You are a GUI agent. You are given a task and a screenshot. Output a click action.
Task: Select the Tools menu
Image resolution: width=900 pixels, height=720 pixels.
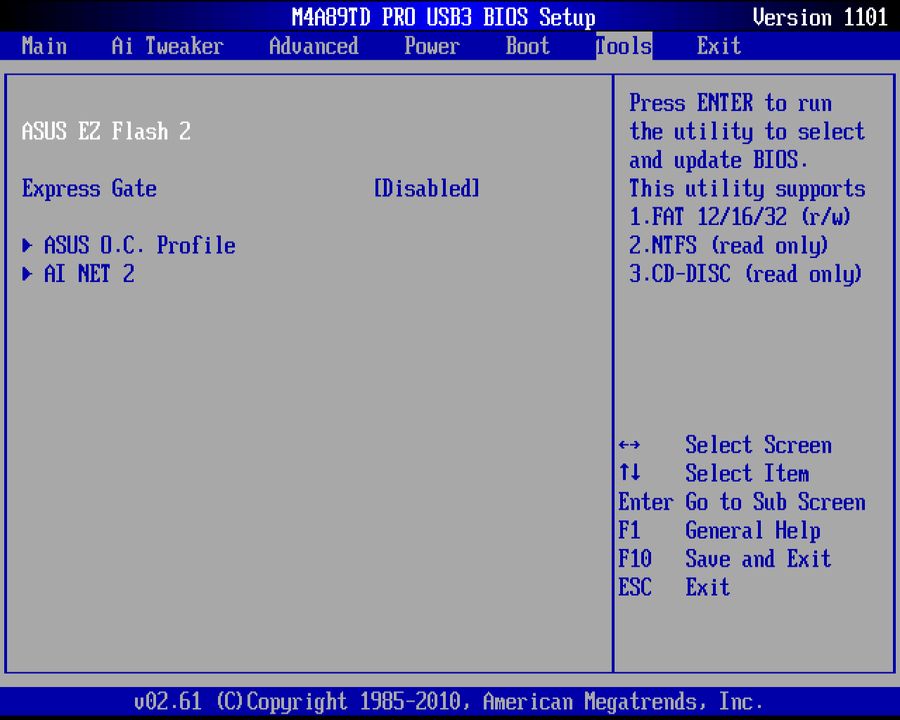pyautogui.click(x=622, y=46)
